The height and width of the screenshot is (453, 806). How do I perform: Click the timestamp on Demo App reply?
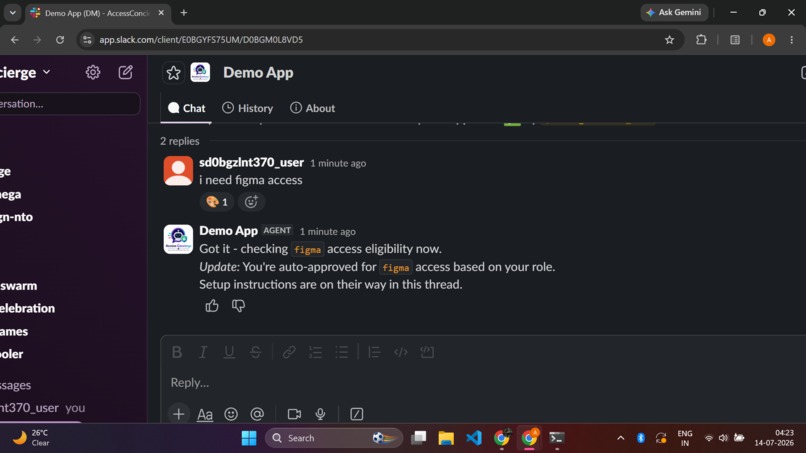point(327,231)
